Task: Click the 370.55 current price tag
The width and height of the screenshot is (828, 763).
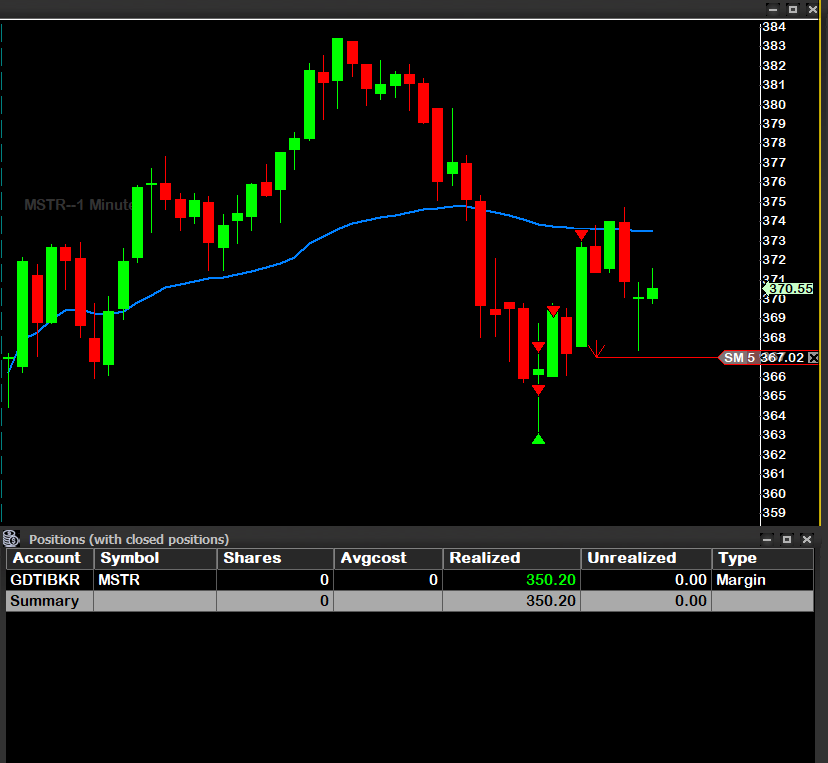Action: pyautogui.click(x=789, y=288)
